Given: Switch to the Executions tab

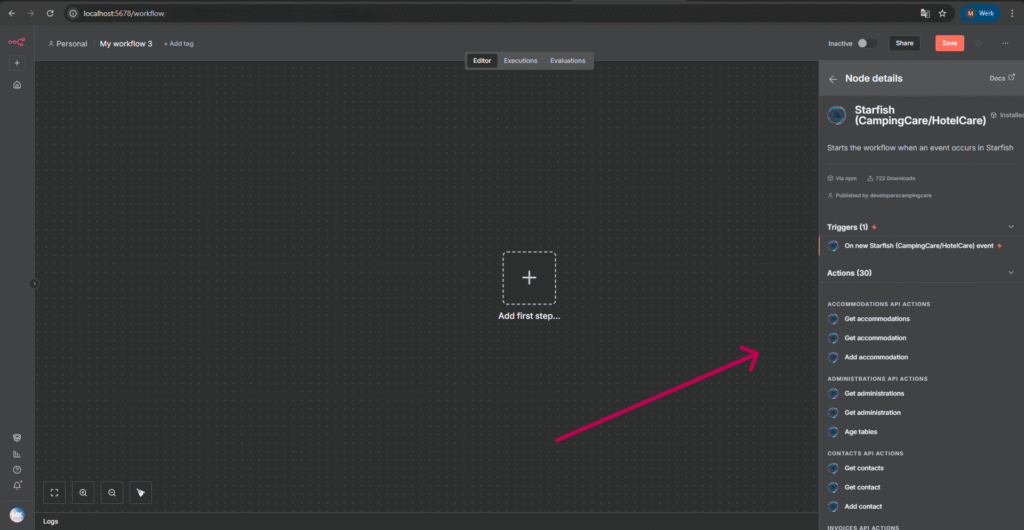Looking at the screenshot, I should point(520,61).
